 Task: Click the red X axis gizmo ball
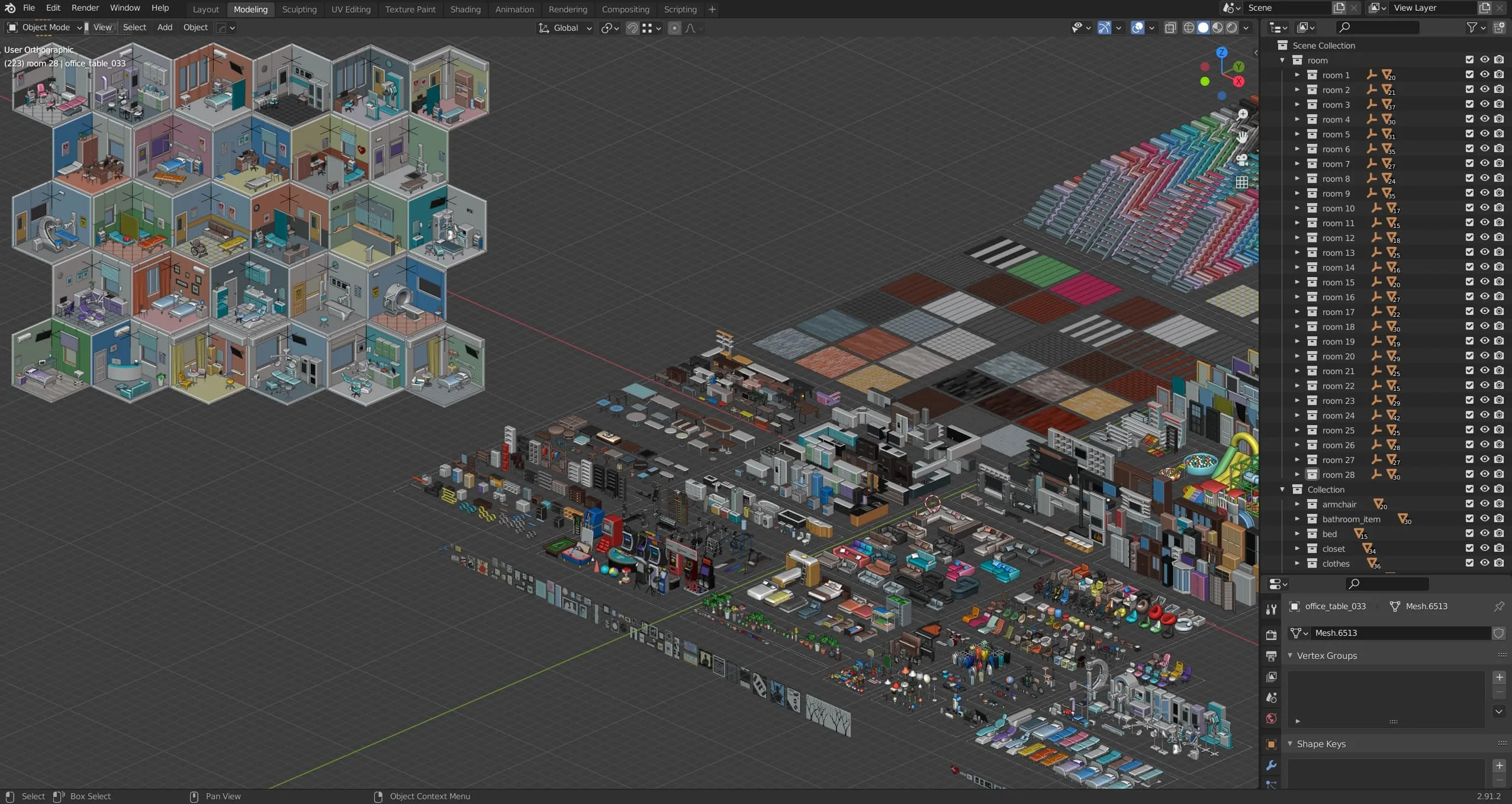pos(1238,82)
